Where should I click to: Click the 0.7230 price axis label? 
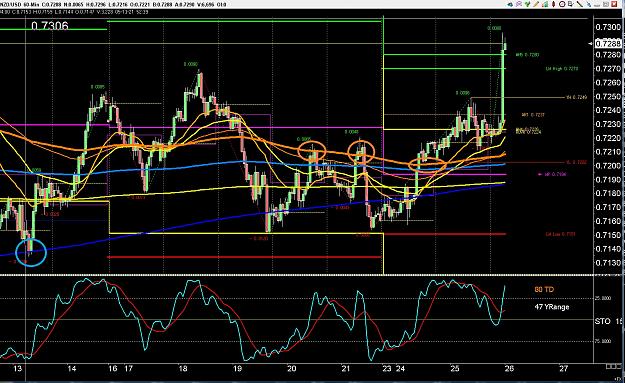coord(608,124)
